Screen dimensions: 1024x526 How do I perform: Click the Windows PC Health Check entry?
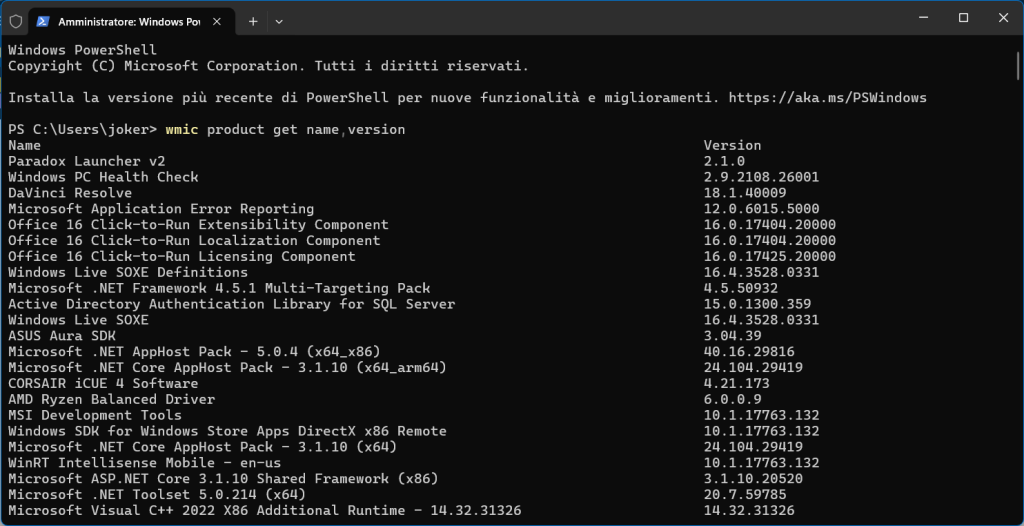pyautogui.click(x=103, y=177)
